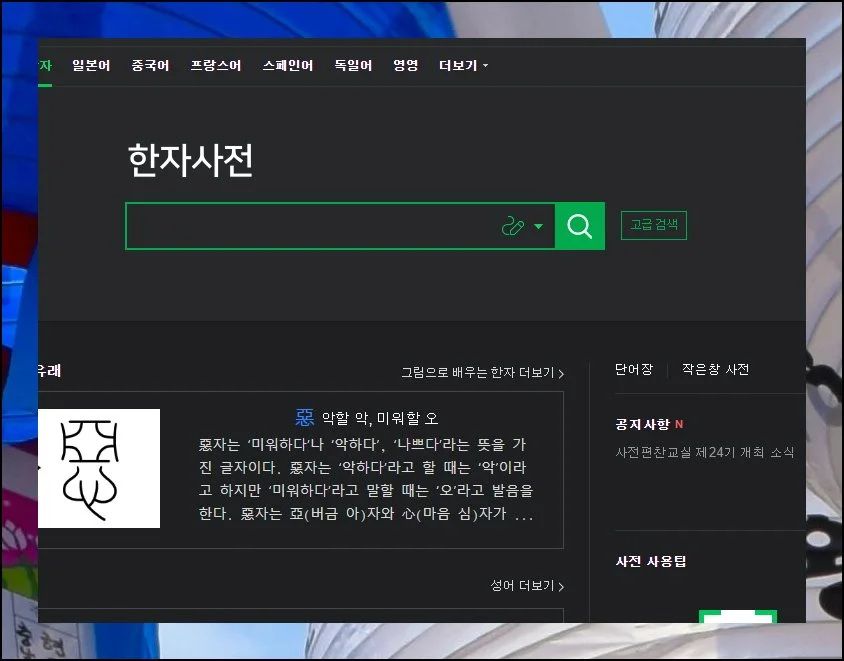
Task: Click the 惡 ancient script image thumbnail
Action: point(99,468)
